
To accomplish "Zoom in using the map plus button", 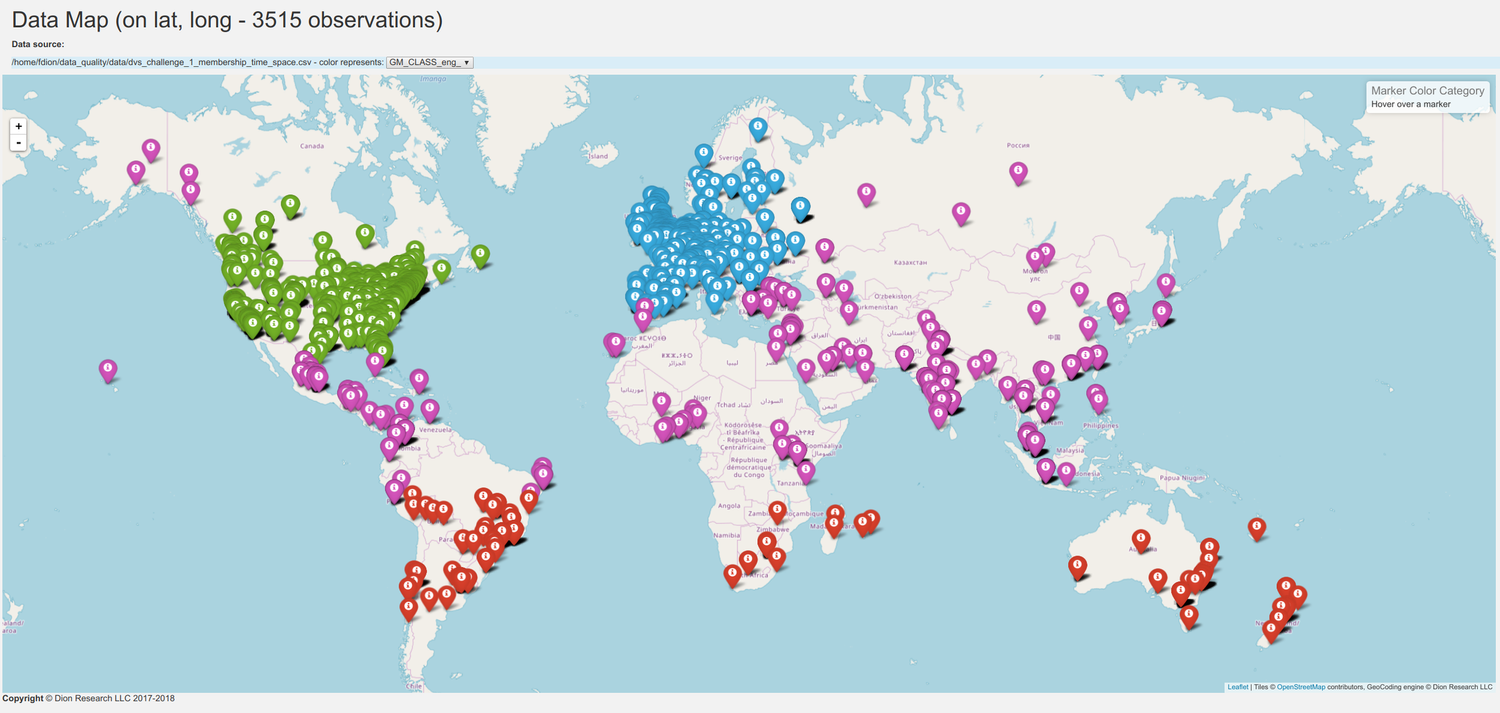I will [x=18, y=126].
